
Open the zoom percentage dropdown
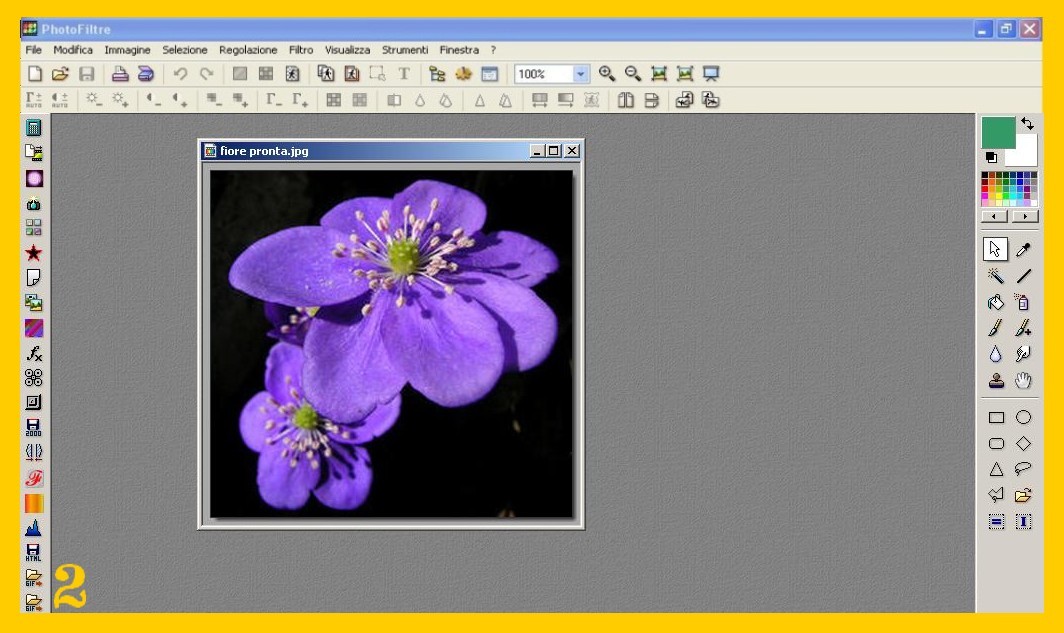pyautogui.click(x=581, y=74)
